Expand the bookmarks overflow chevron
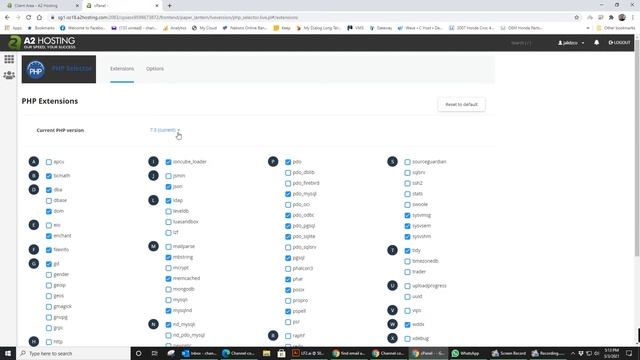Viewport: 640px width, 360px height. coord(588,28)
